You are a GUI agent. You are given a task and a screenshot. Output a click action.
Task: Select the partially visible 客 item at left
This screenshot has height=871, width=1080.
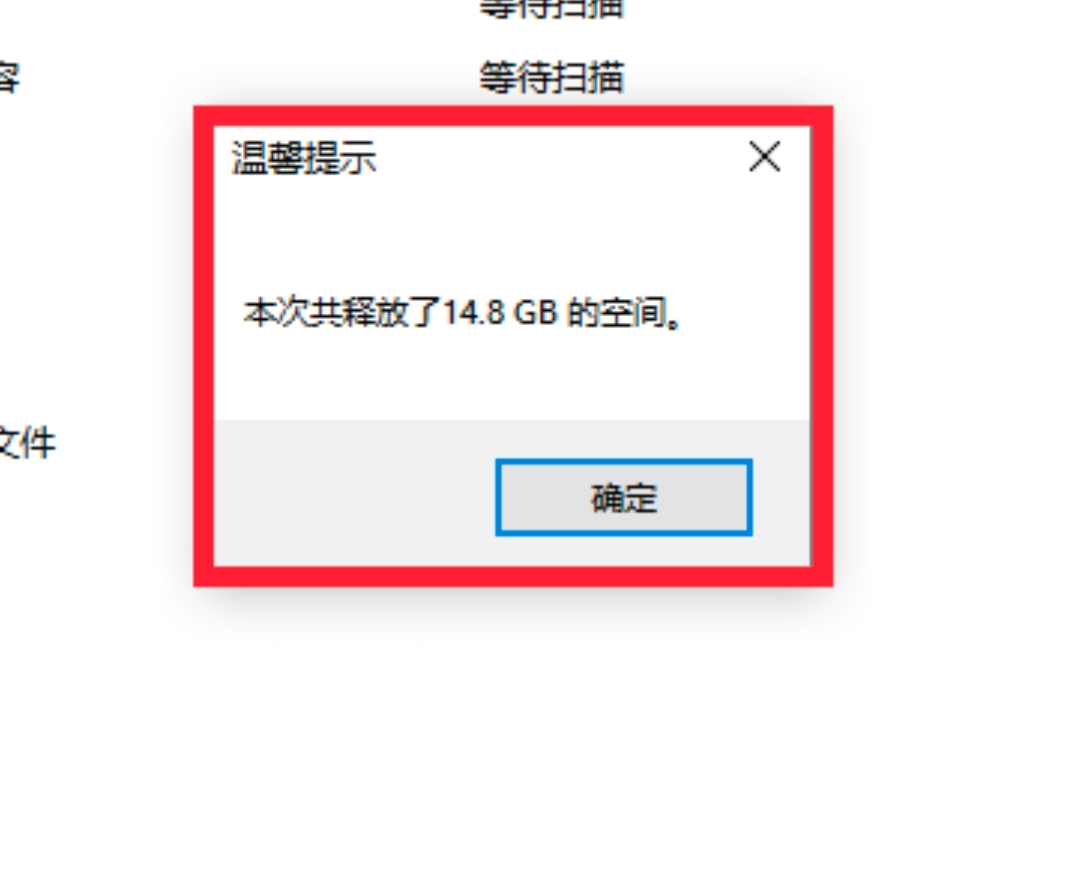10,77
